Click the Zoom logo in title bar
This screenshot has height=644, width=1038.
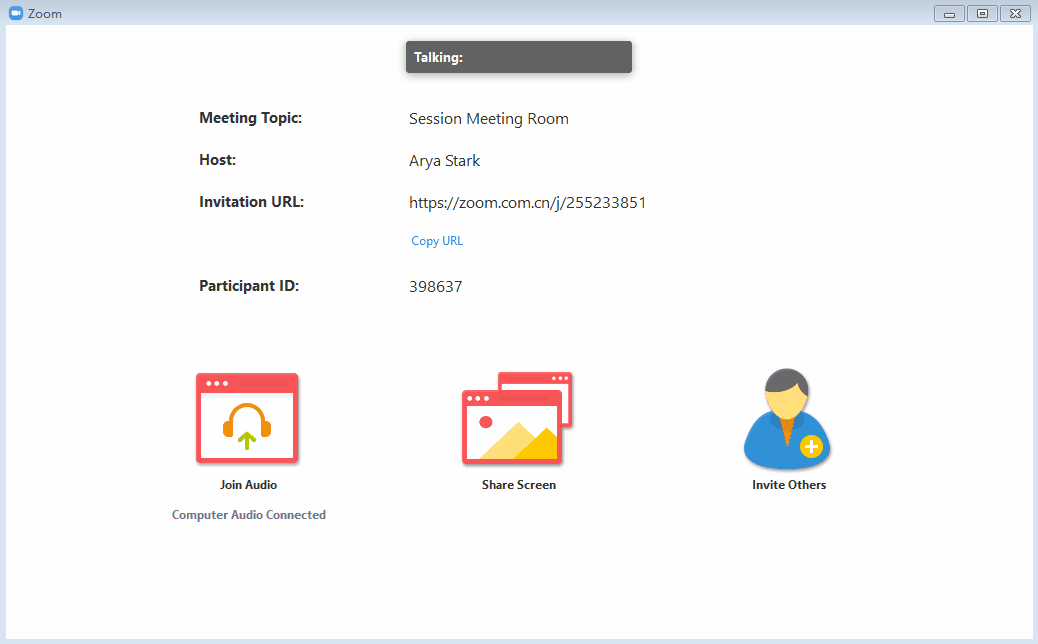(16, 13)
